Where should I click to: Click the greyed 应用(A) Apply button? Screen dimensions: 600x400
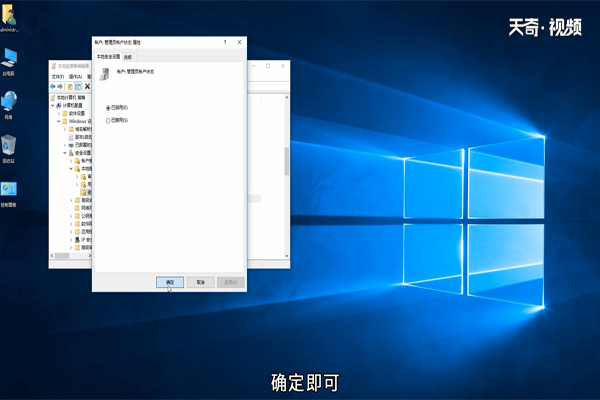[231, 282]
